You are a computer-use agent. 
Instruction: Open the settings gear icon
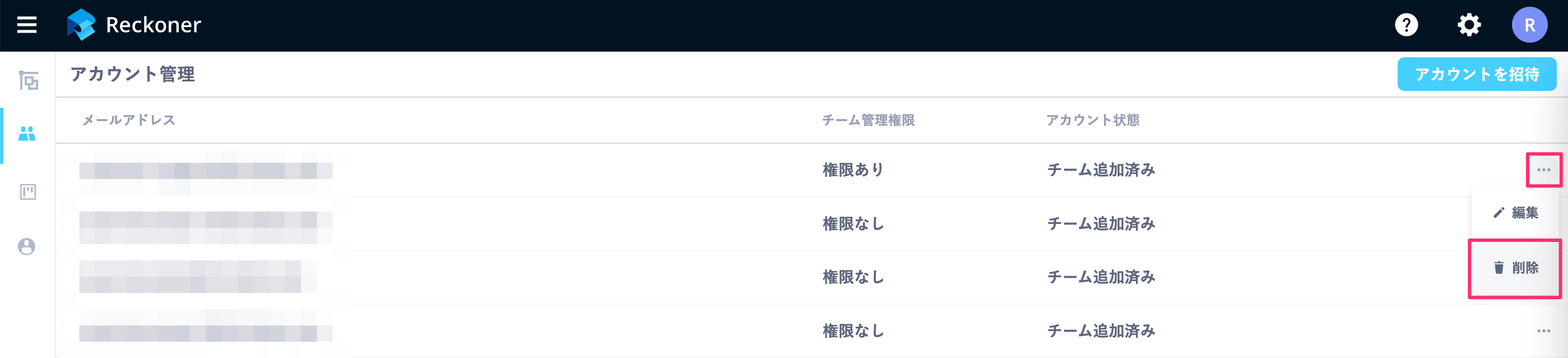(1468, 25)
